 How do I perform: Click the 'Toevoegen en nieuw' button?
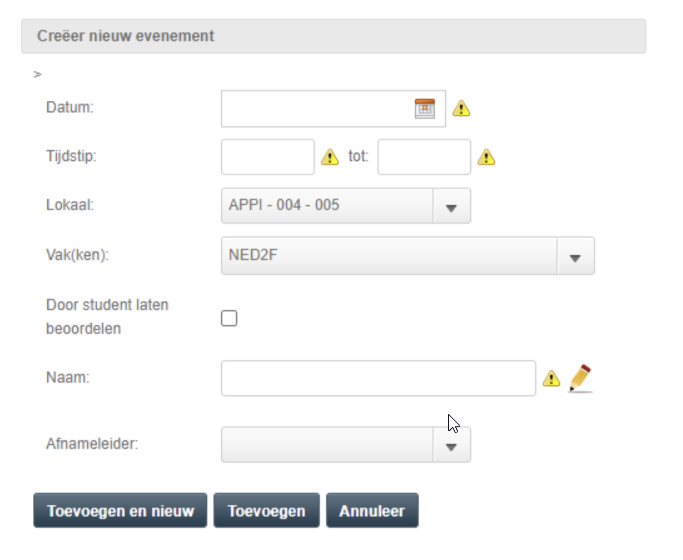[x=120, y=510]
